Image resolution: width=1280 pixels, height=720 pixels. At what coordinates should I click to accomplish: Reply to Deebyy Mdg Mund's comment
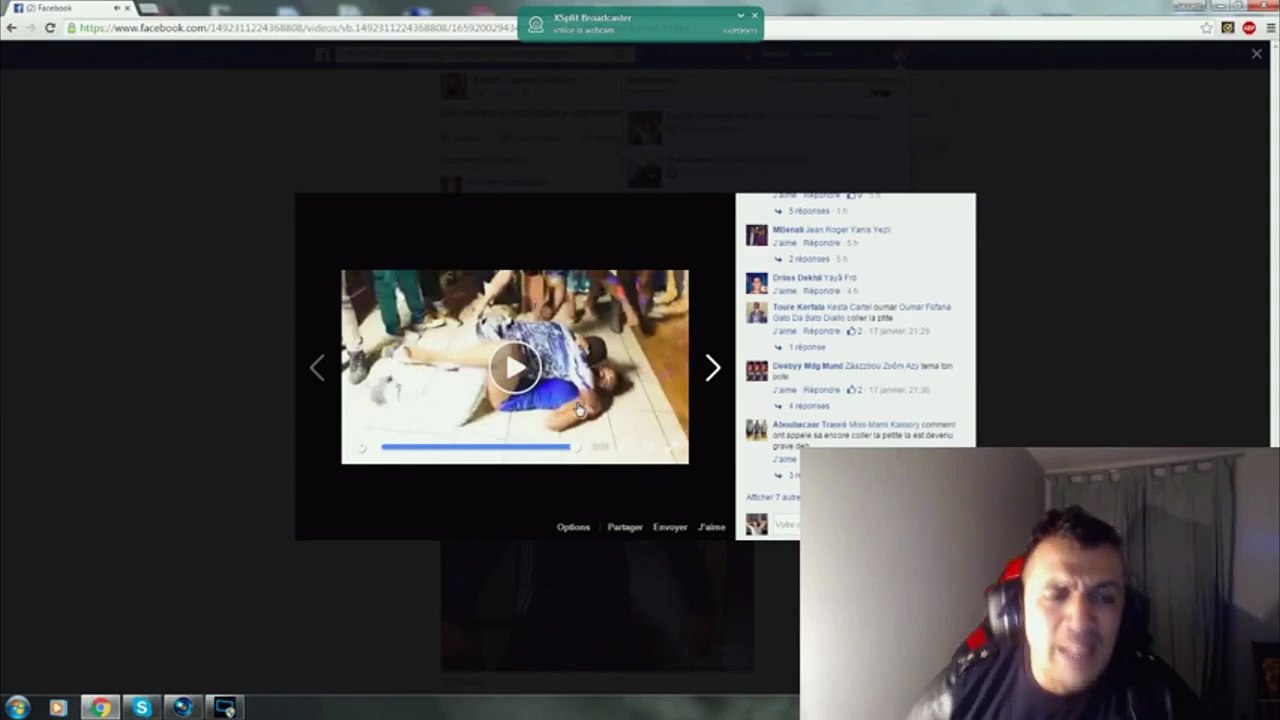821,390
